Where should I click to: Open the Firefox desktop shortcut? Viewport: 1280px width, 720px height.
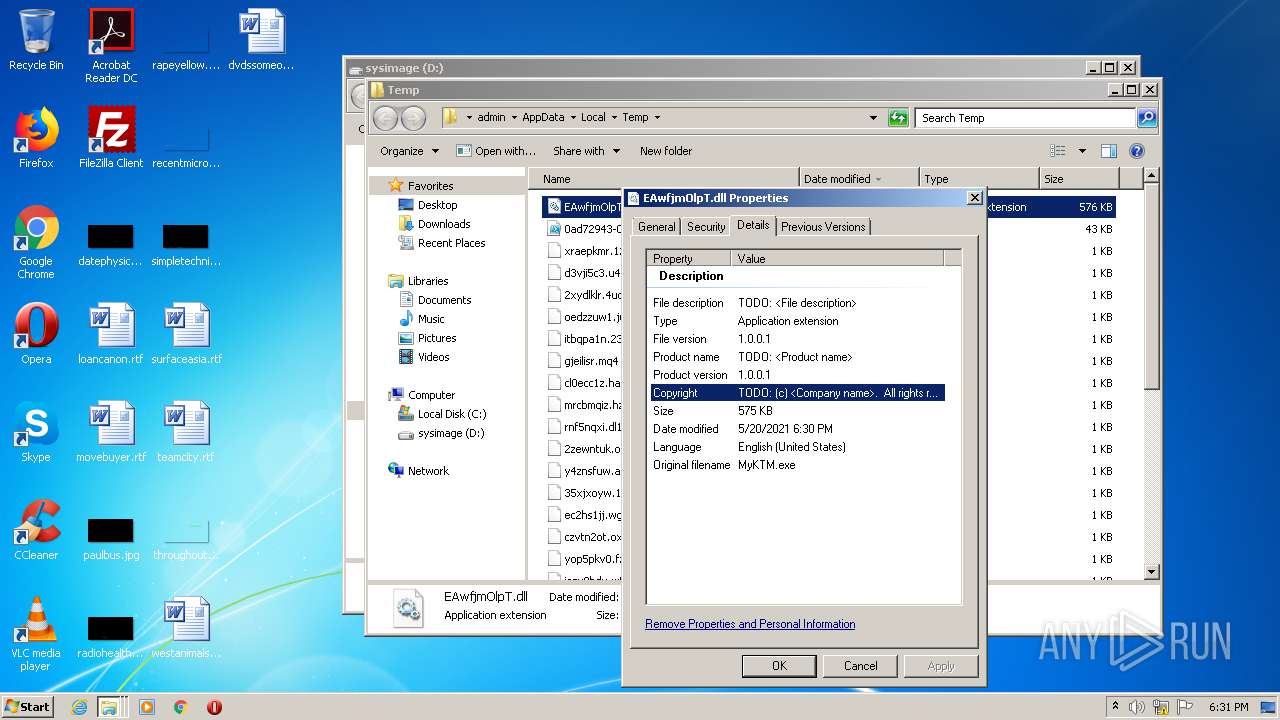tap(36, 138)
